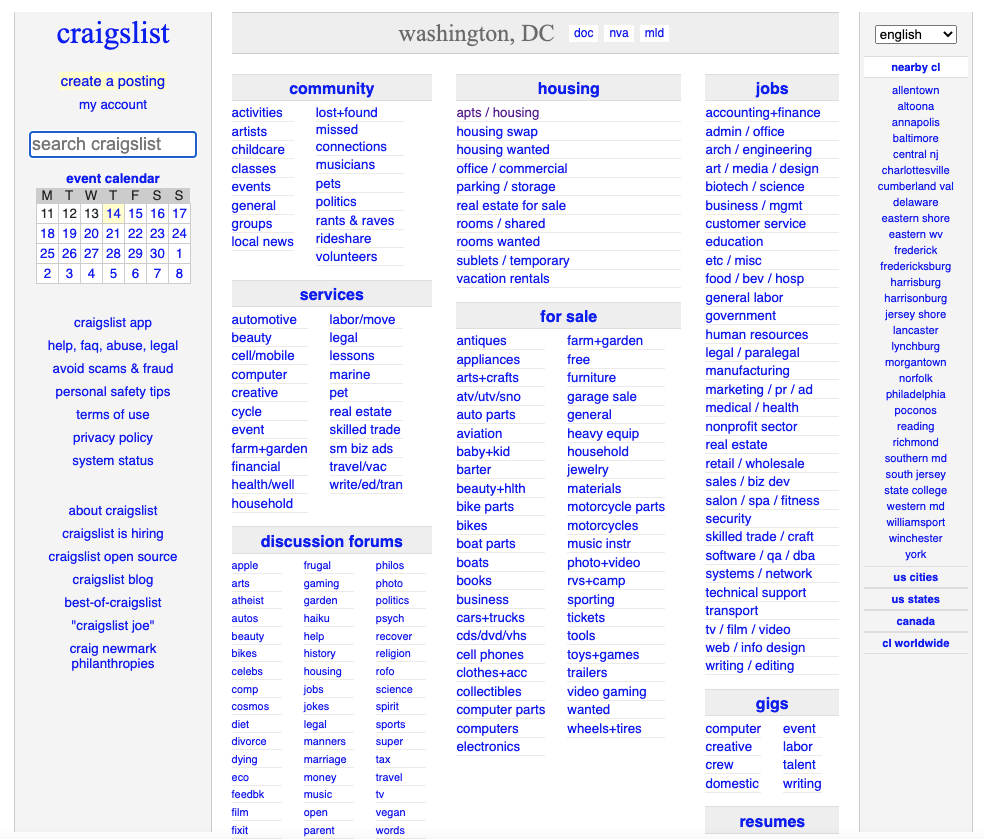Open wheels+tires listings
The height and width of the screenshot is (839, 984).
(604, 729)
